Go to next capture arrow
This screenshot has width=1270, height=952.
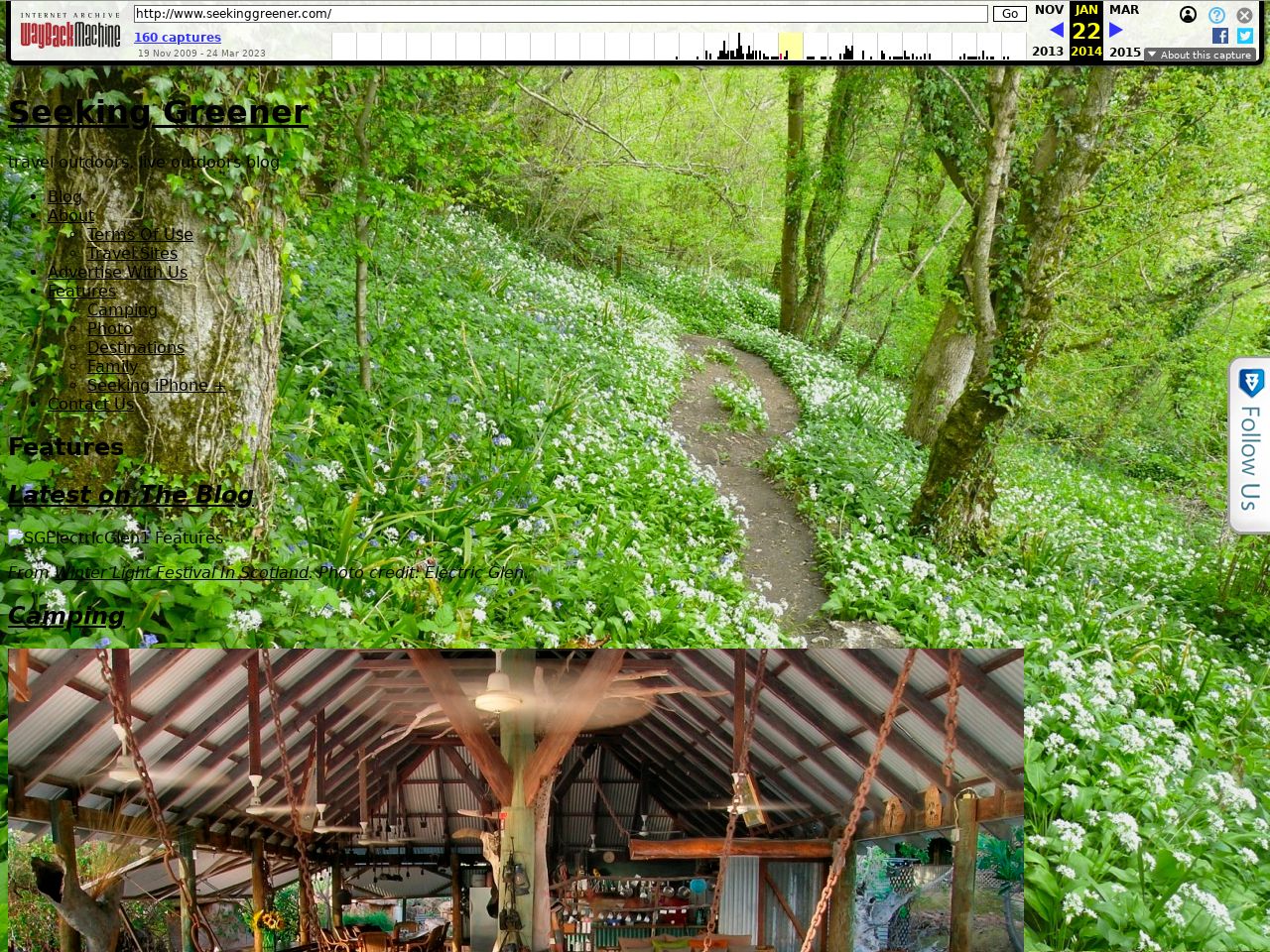point(1116,31)
